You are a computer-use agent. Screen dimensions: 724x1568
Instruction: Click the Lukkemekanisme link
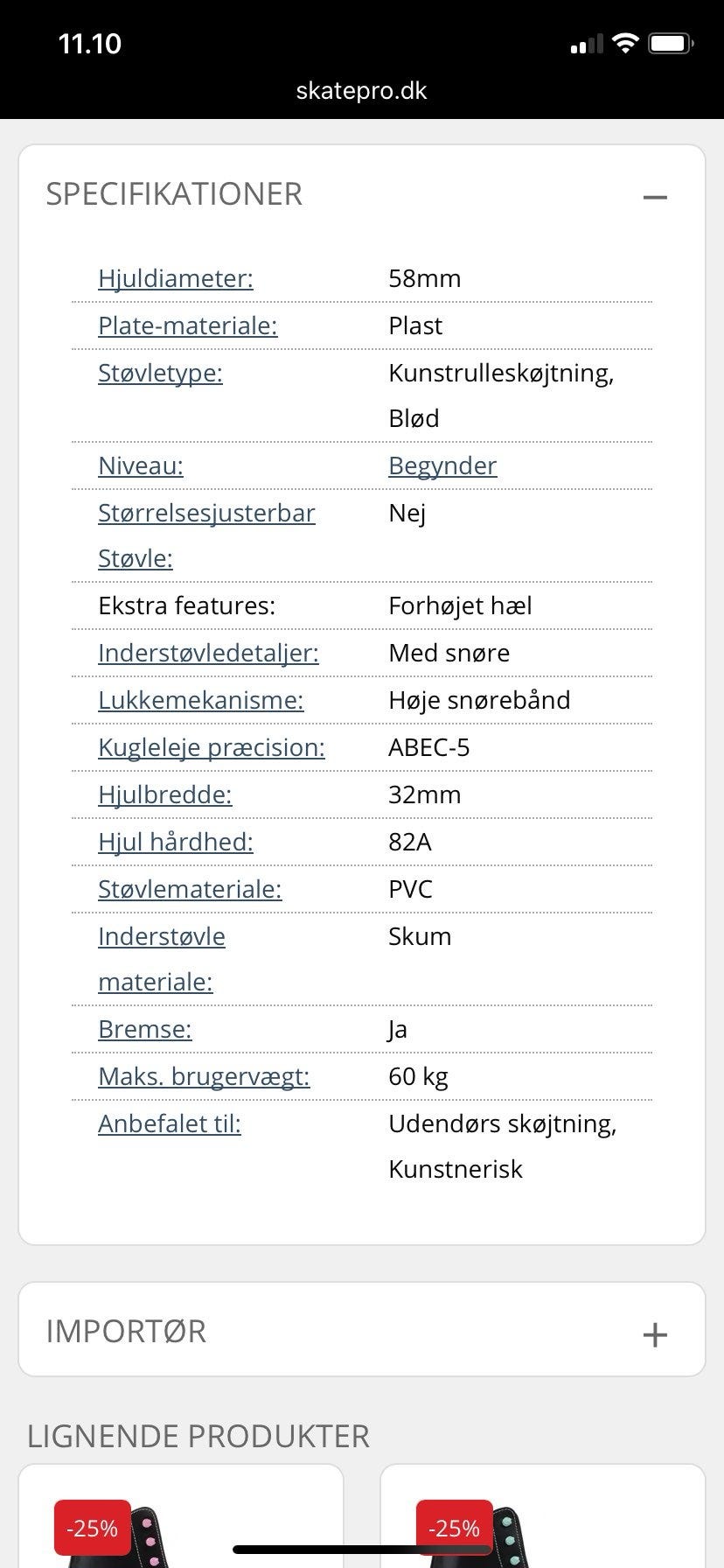coord(201,700)
